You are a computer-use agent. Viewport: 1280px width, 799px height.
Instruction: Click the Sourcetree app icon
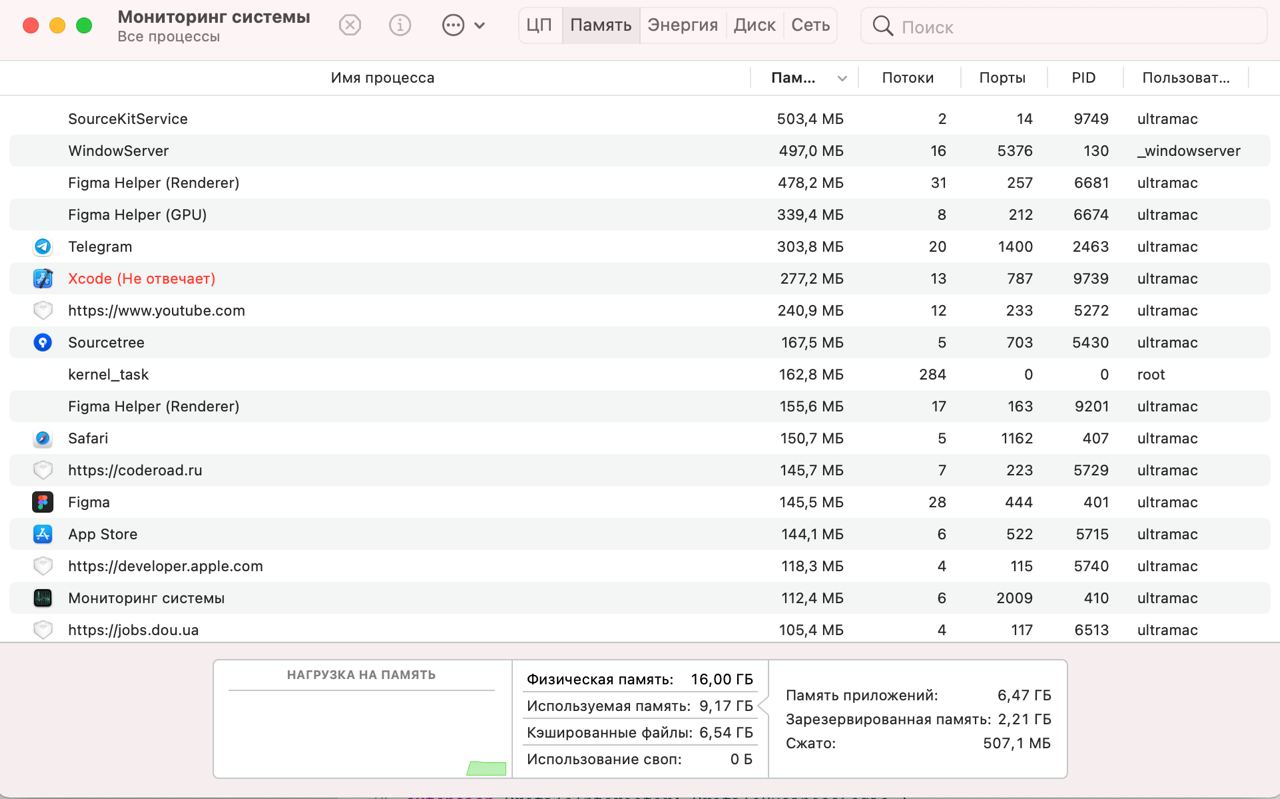pos(43,342)
